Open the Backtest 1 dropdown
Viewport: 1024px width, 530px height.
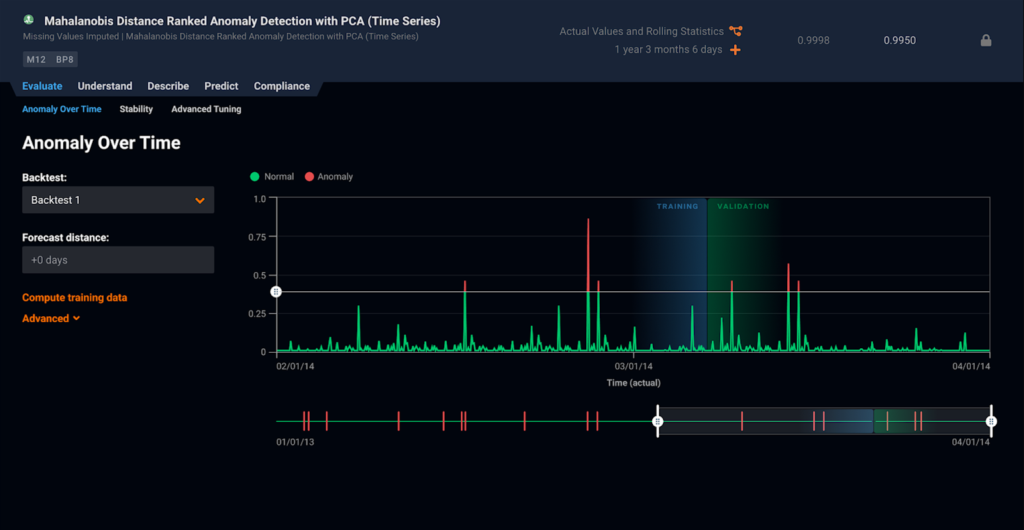pos(118,200)
